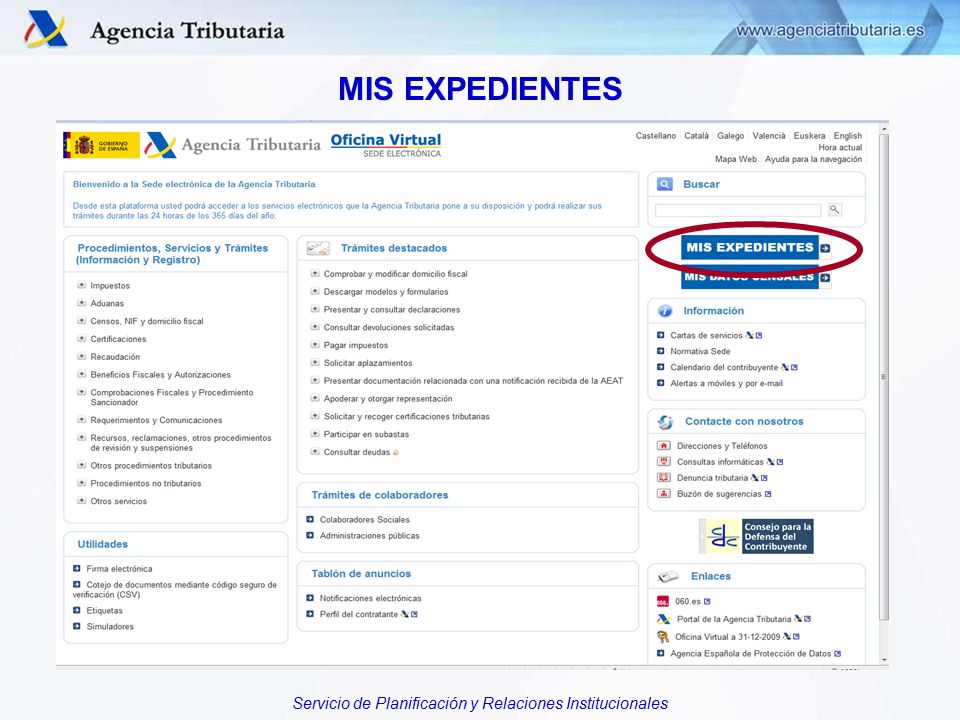Switch language to Català
960x720 pixels.
pyautogui.click(x=697, y=136)
